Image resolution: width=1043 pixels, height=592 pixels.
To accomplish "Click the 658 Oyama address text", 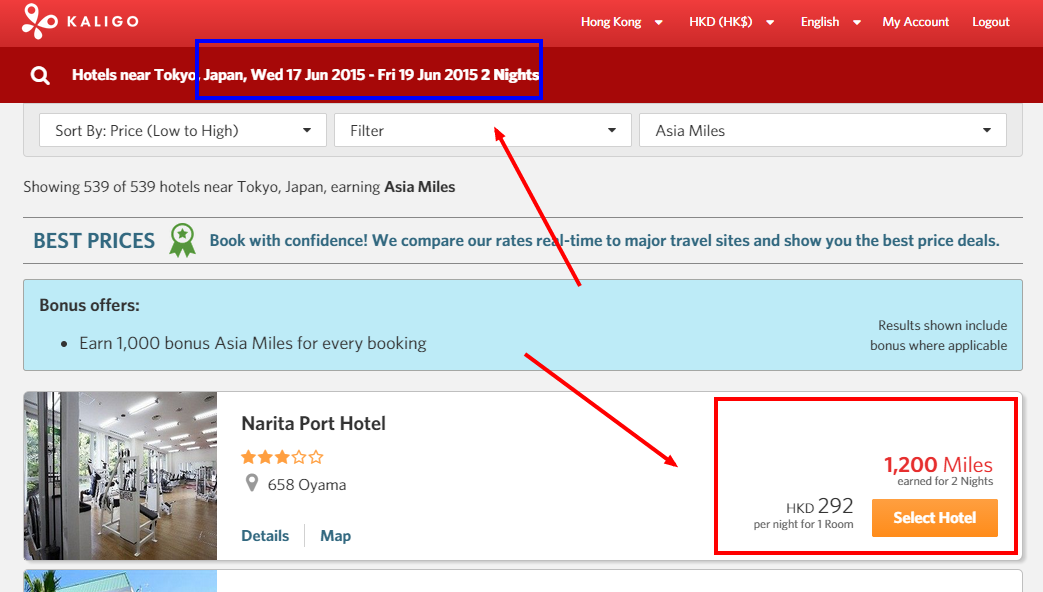I will pos(307,485).
